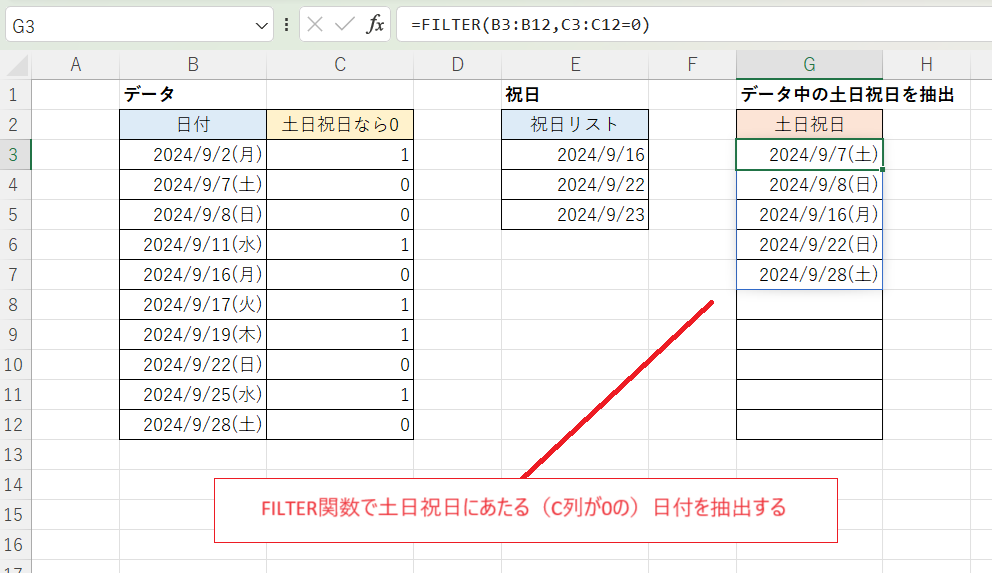Click empty bordered cell G8
This screenshot has width=992, height=573.
(x=809, y=305)
